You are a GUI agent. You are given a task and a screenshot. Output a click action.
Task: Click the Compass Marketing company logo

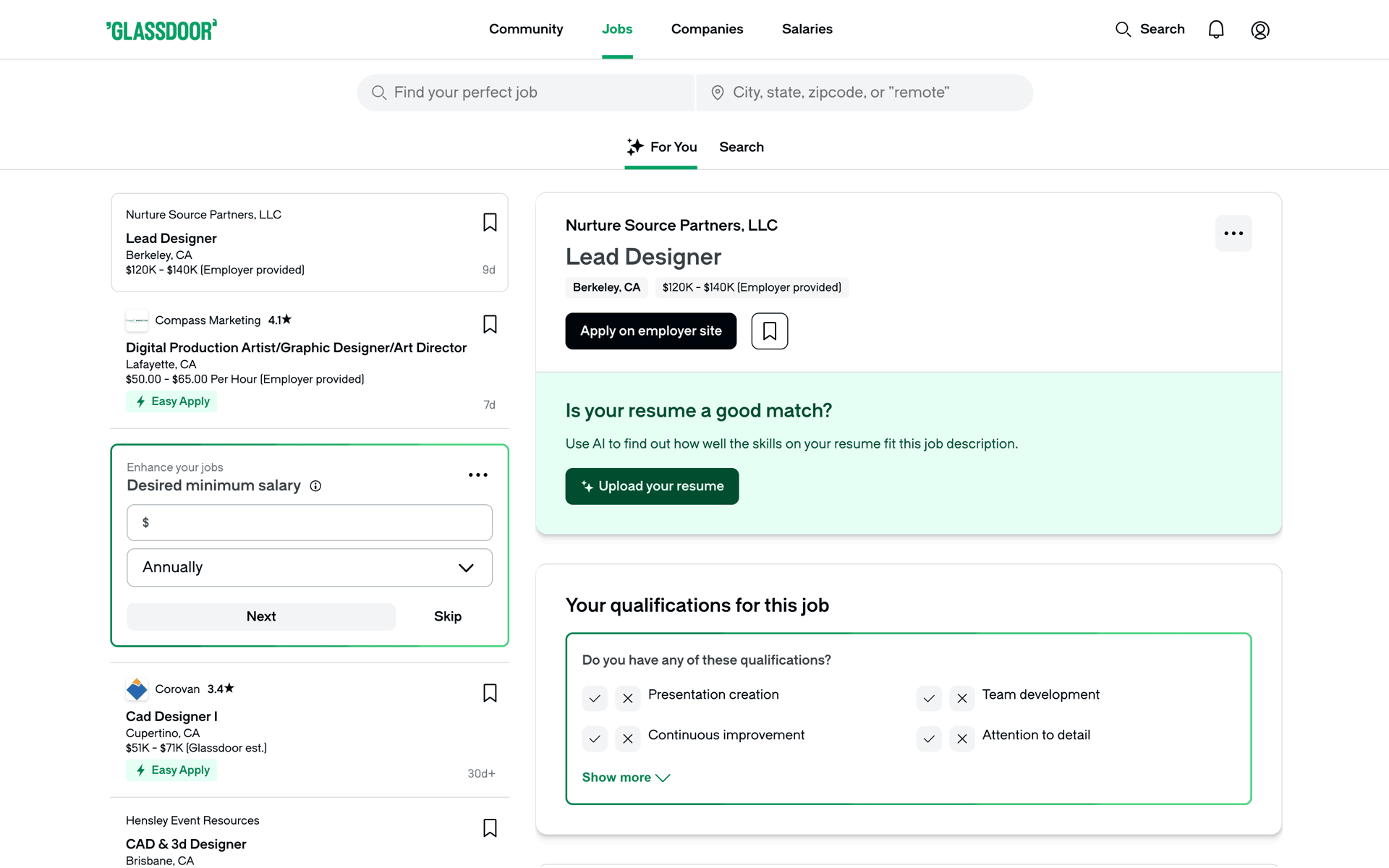tap(137, 320)
